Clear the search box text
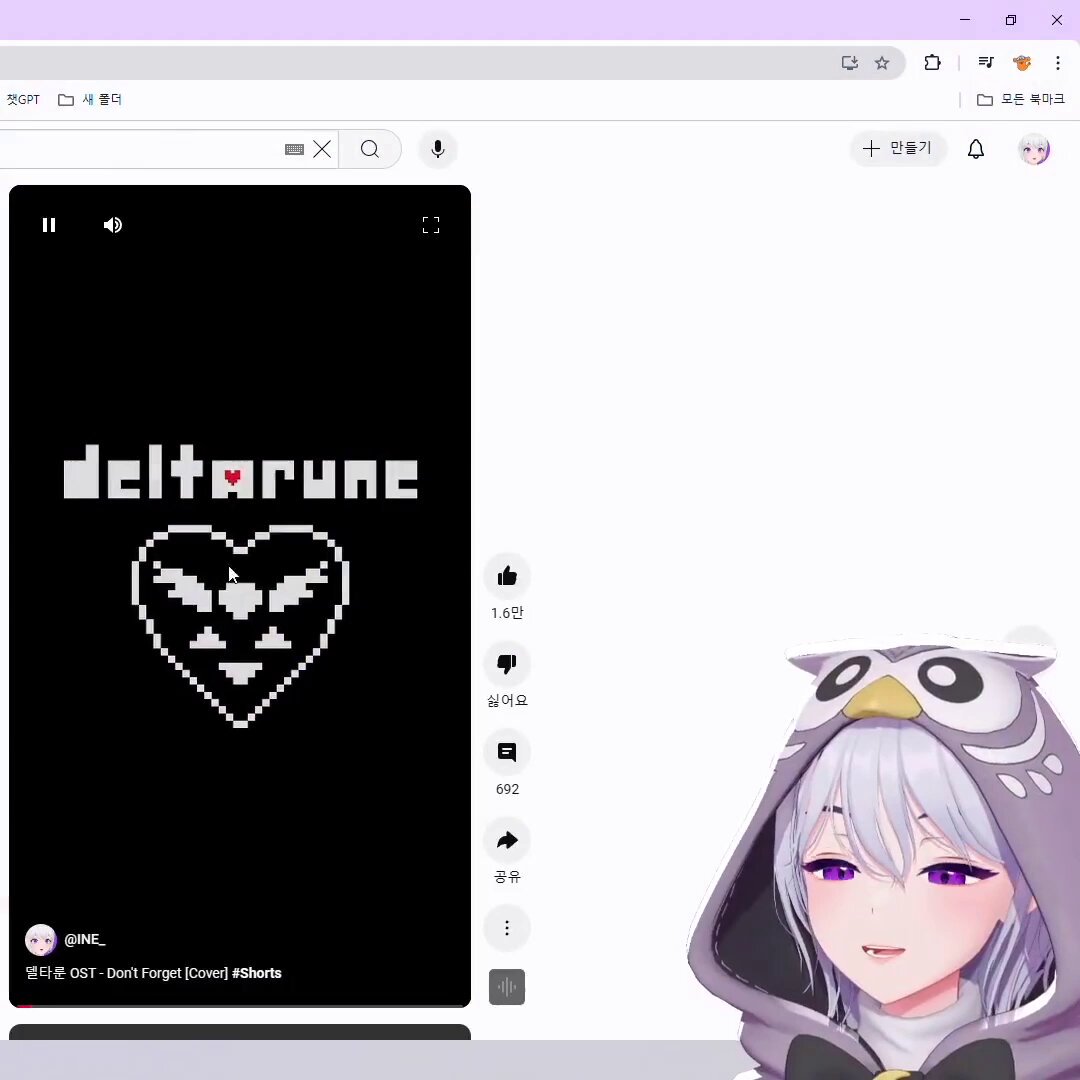Viewport: 1080px width, 1080px height. click(x=322, y=149)
